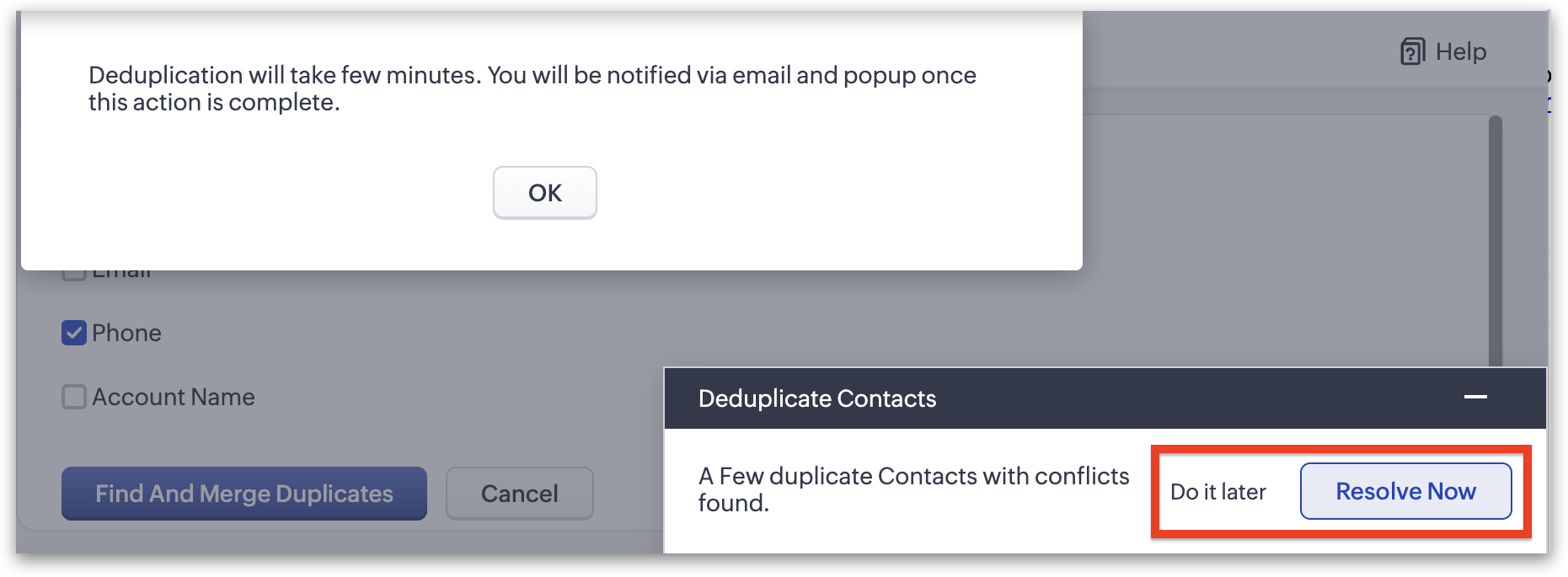
Task: Click the vertical scrollbar on the right
Action: click(x=1496, y=236)
